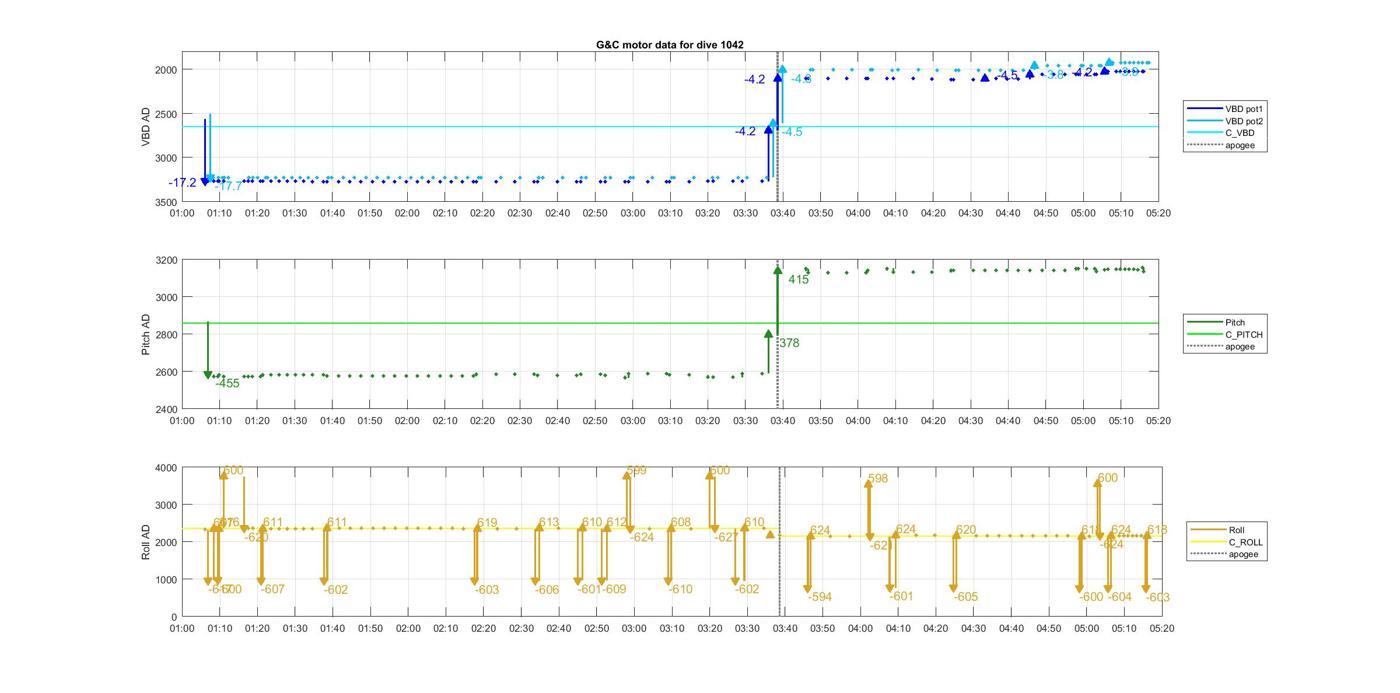Click the "3200" tick on the Pitch axis
This screenshot has width=1400, height=693.
point(165,261)
